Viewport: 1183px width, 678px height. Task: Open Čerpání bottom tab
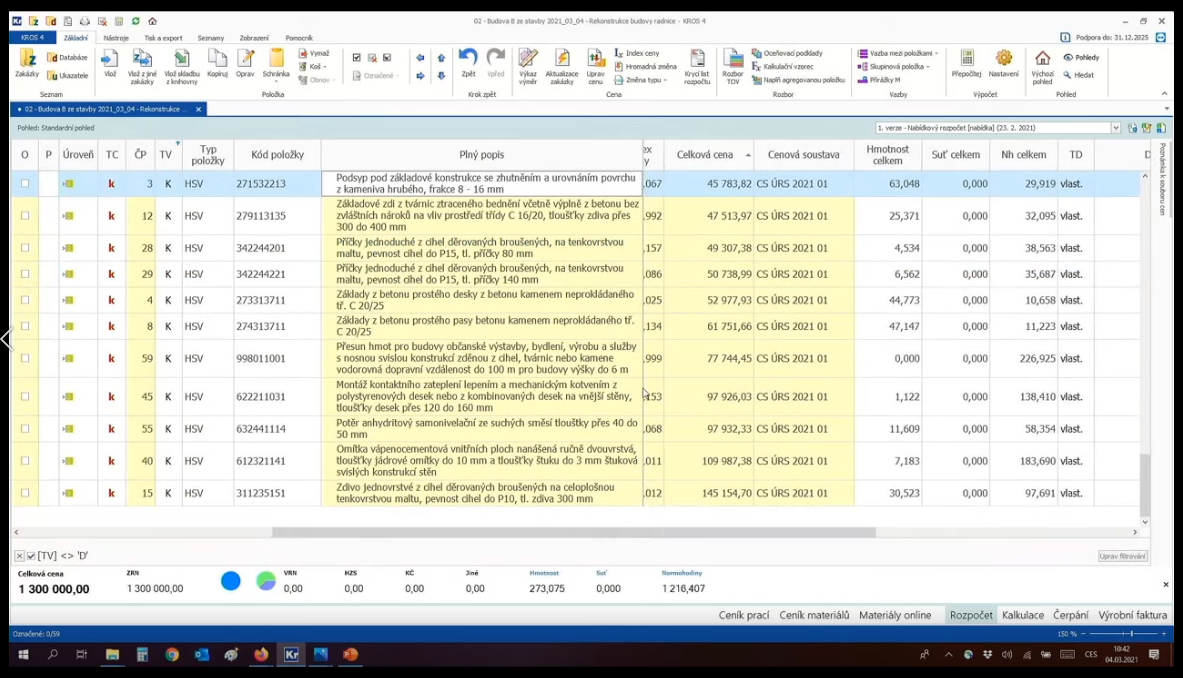1071,615
